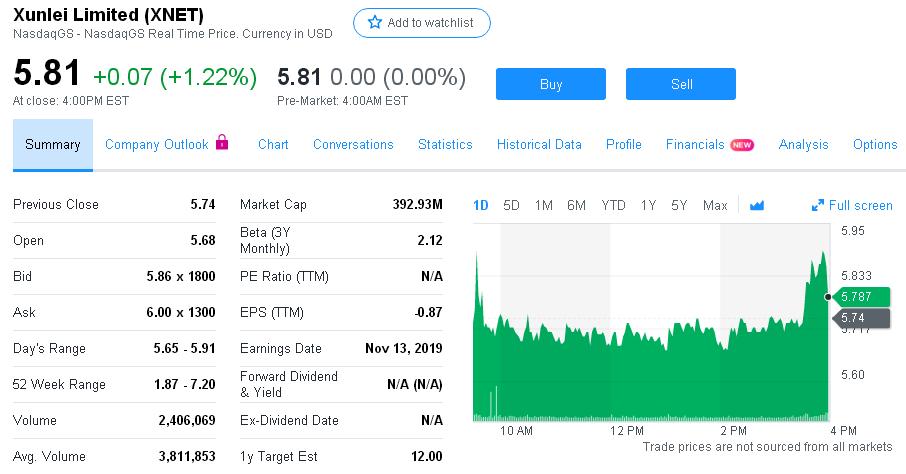Click the Previous Close value 5.74
This screenshot has height=474, width=906.
pos(203,204)
